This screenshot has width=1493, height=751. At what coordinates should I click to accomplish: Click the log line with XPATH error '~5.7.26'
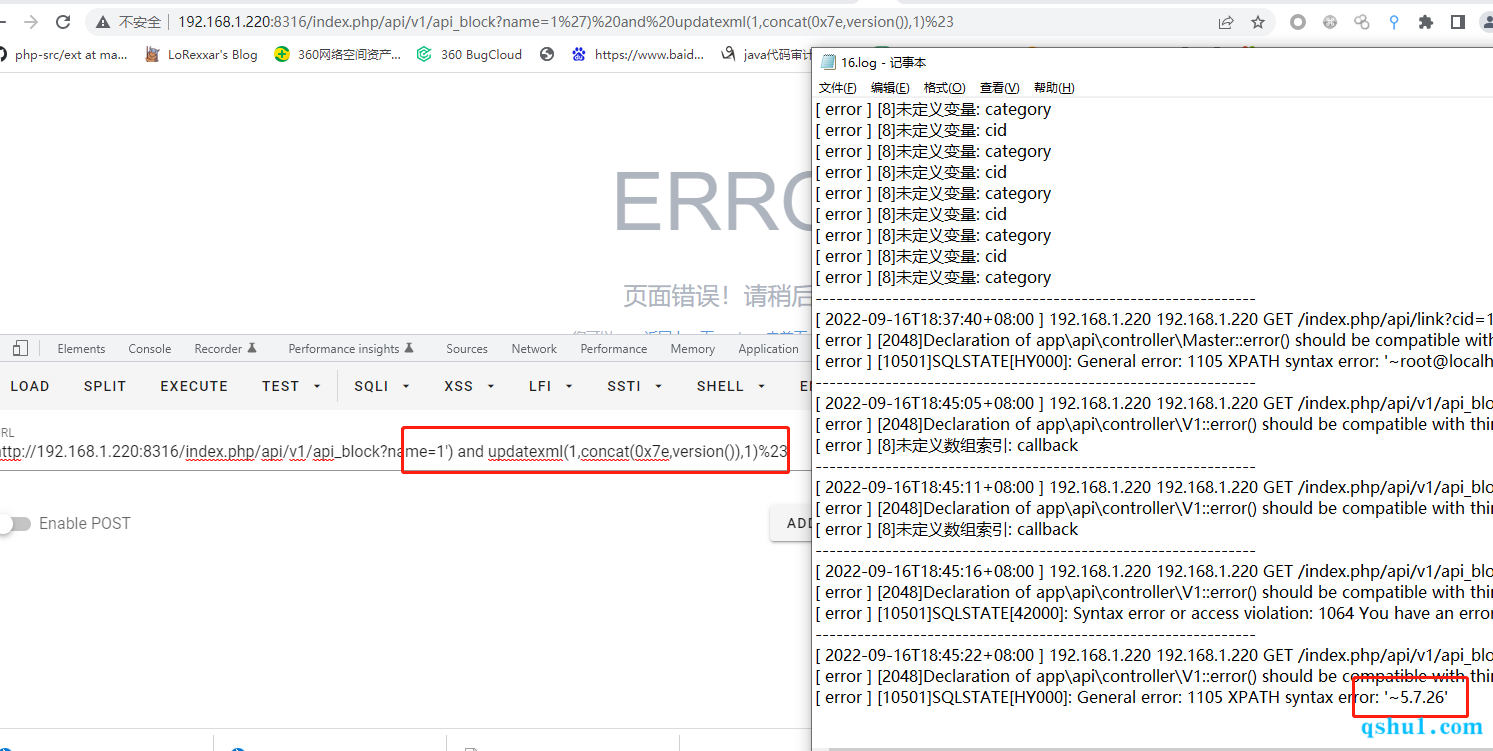pyautogui.click(x=1133, y=698)
